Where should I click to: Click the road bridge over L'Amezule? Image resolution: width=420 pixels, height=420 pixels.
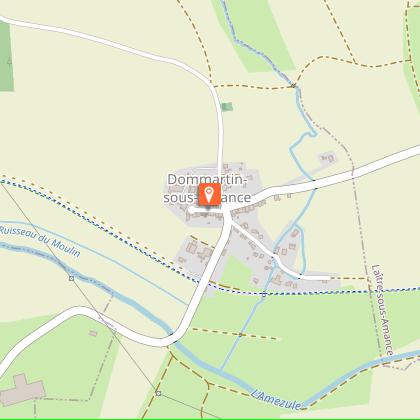click(170, 334)
